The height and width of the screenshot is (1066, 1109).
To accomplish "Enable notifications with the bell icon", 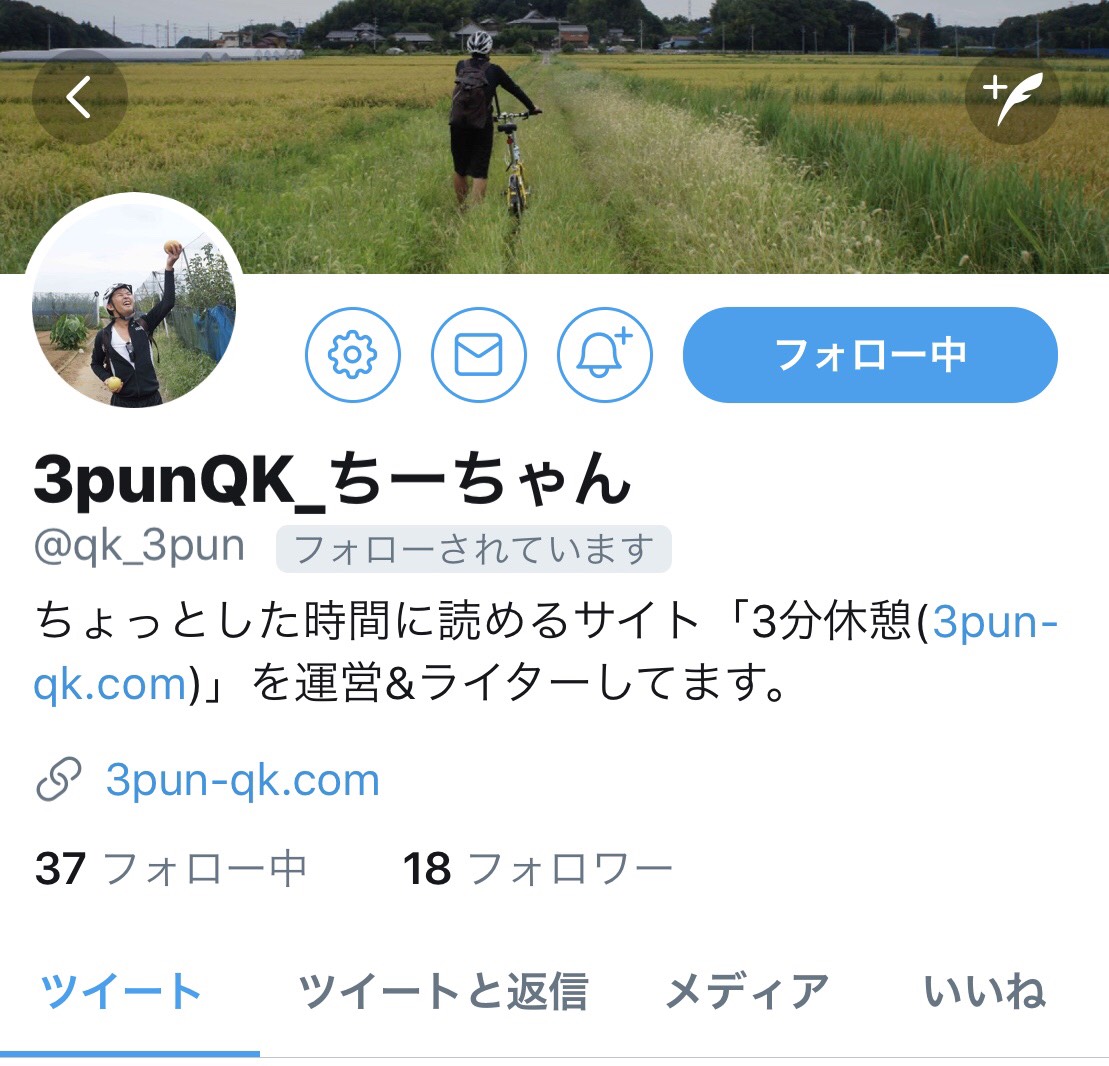I will click(x=605, y=354).
